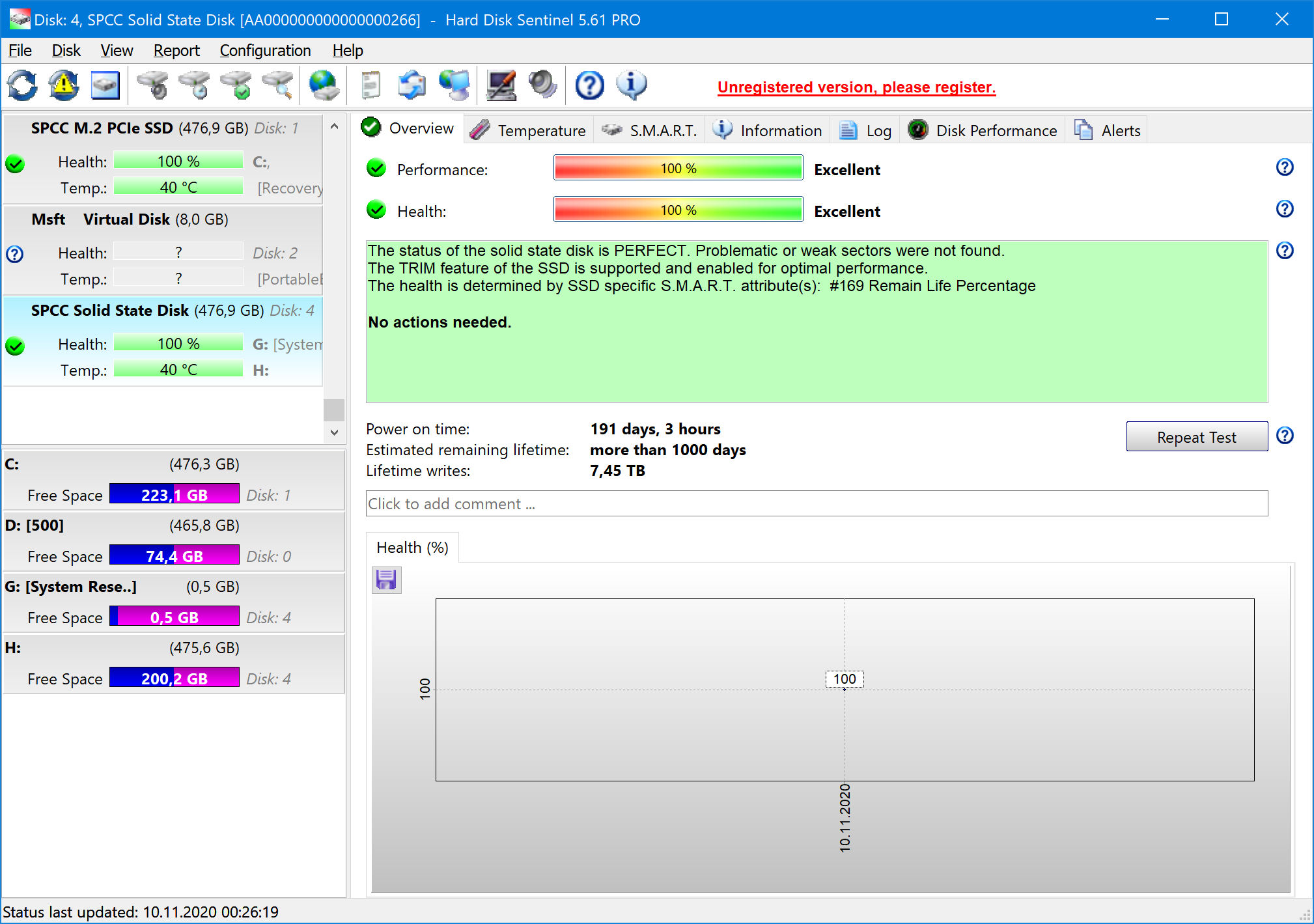Viewport: 1314px width, 924px height.
Task: Click the H: free space bar
Action: (x=174, y=678)
